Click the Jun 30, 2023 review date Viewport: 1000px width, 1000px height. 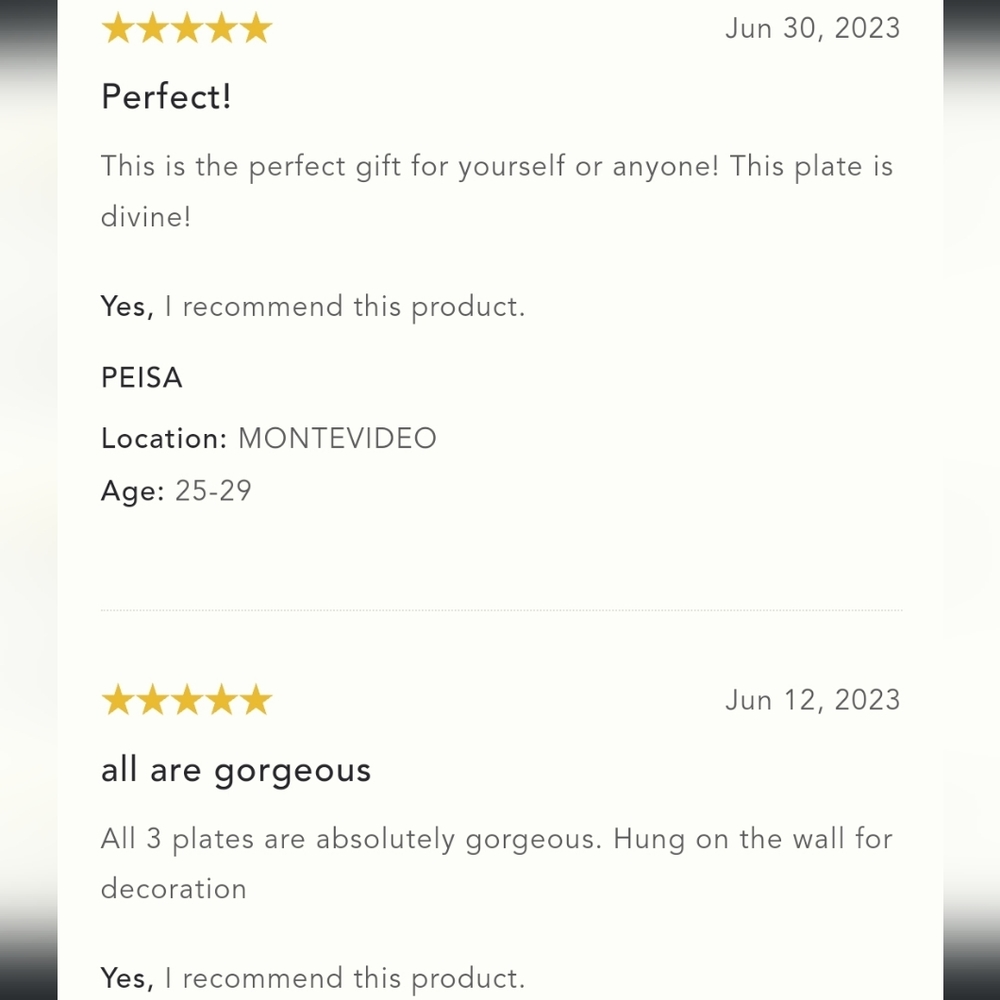(x=812, y=29)
